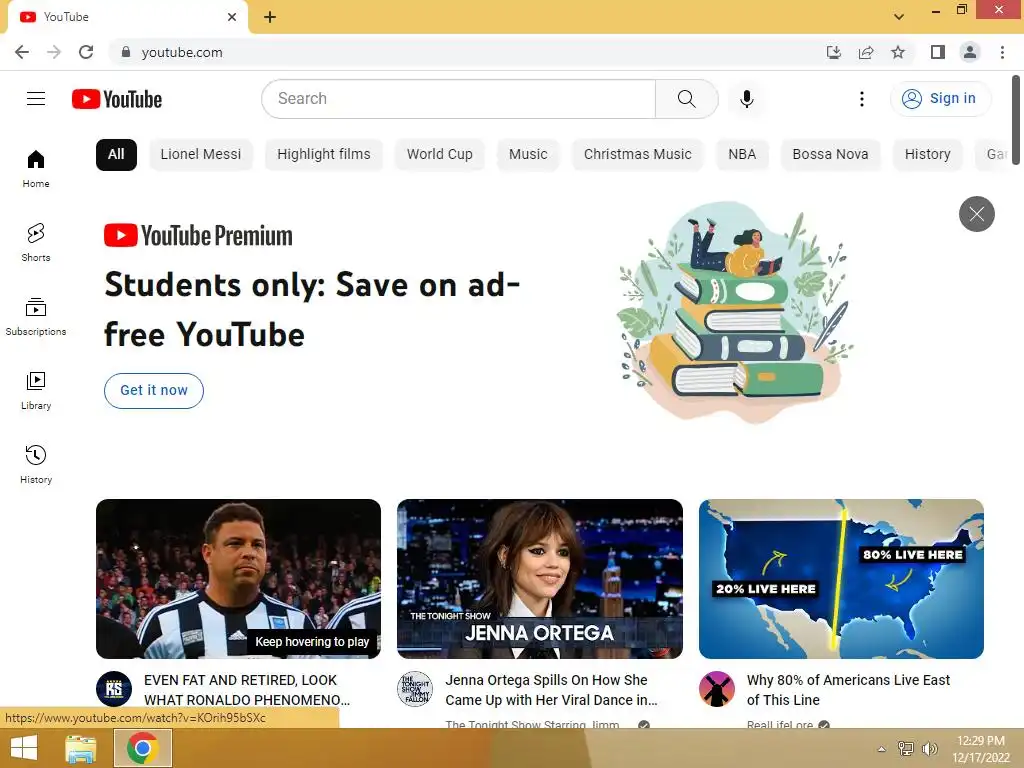Viewport: 1024px width, 768px height.
Task: Select Music filter chip
Action: [528, 155]
